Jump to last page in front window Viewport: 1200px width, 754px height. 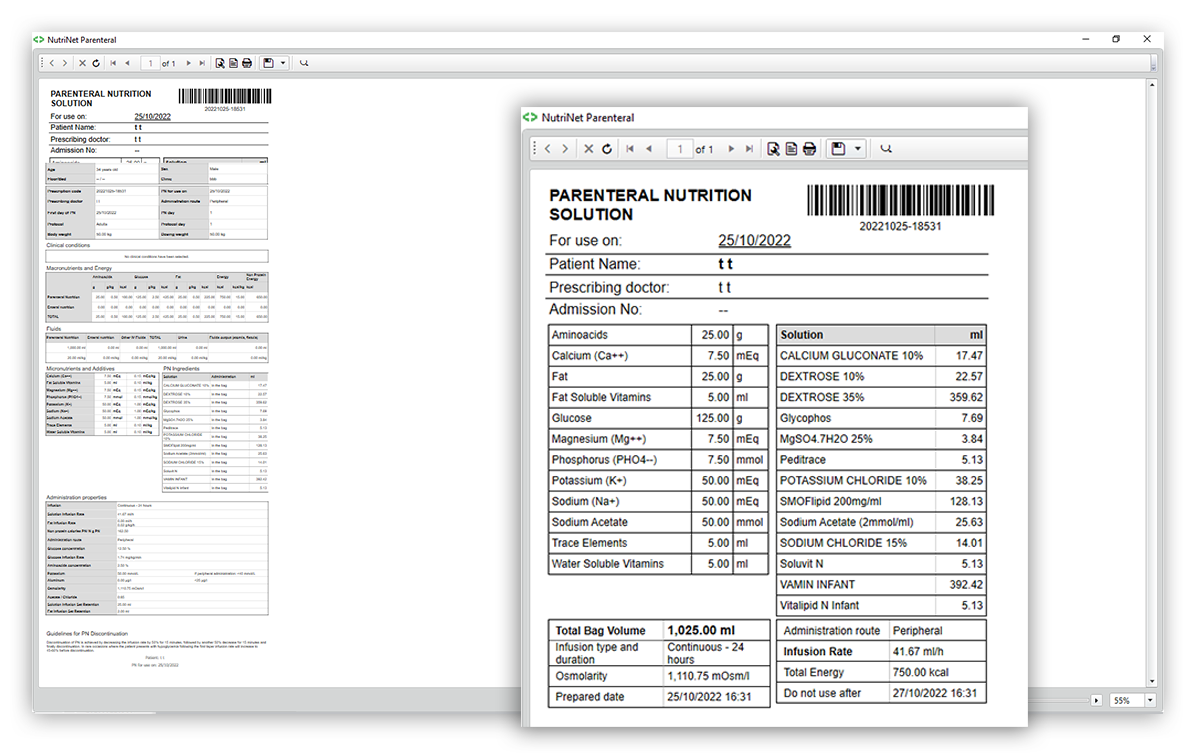click(x=749, y=149)
